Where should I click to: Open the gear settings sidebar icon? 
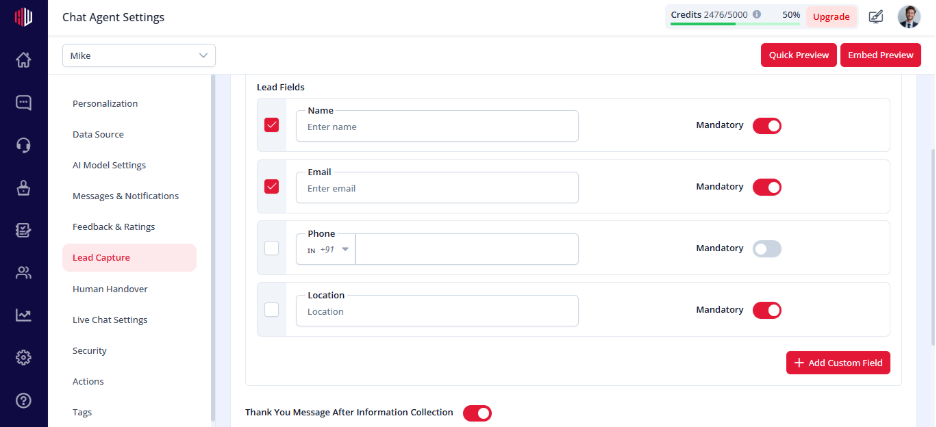click(x=23, y=357)
